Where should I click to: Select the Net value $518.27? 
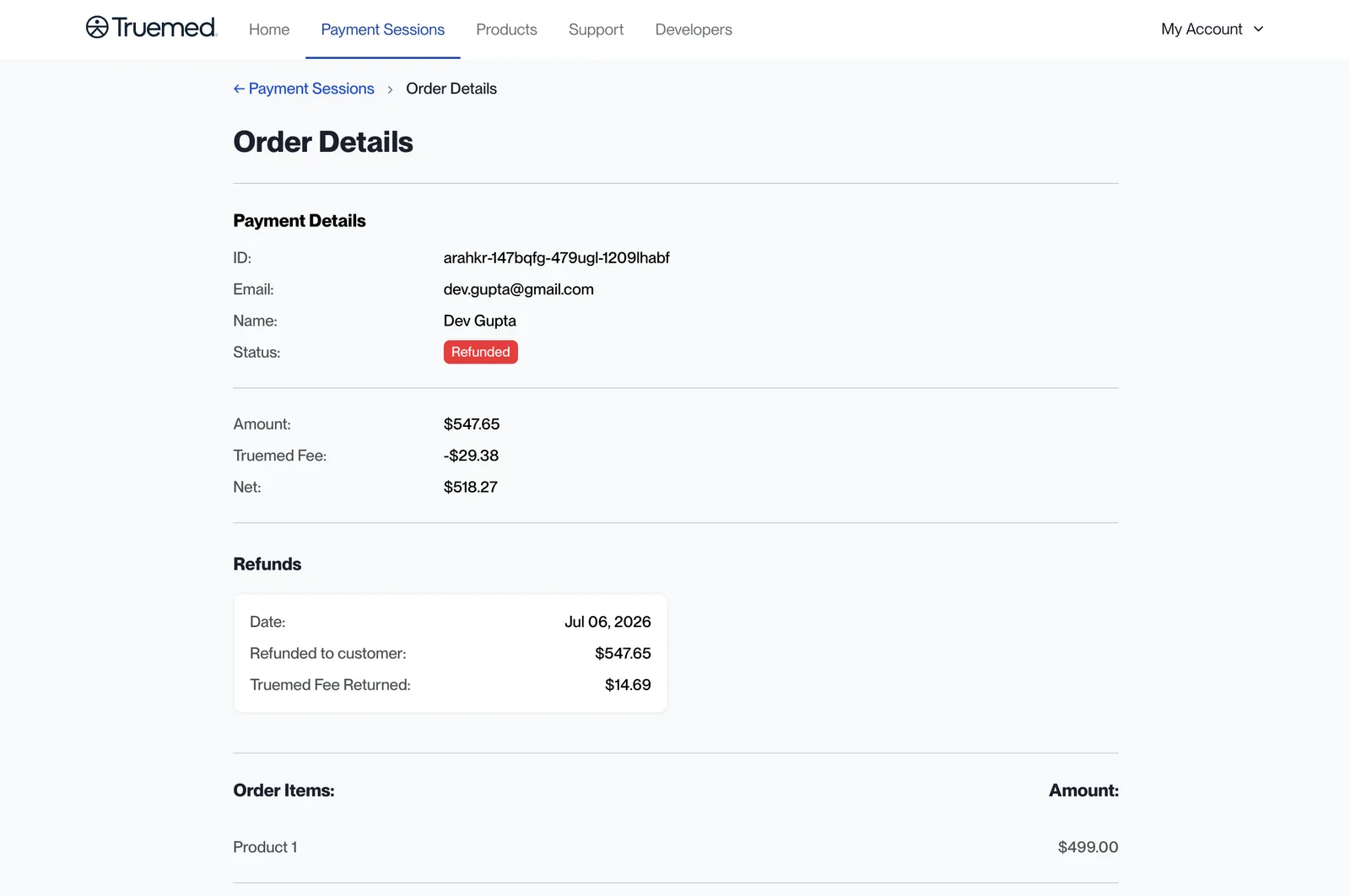click(470, 487)
